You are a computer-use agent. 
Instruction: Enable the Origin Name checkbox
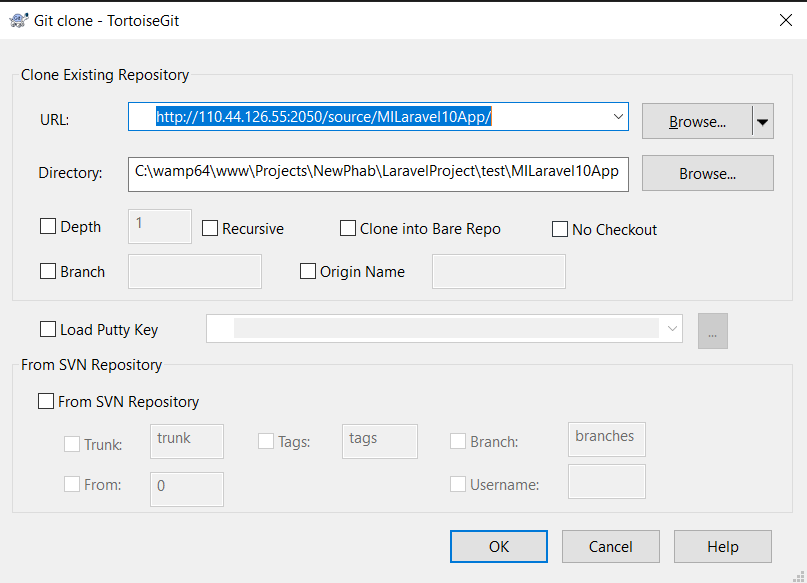coord(308,271)
